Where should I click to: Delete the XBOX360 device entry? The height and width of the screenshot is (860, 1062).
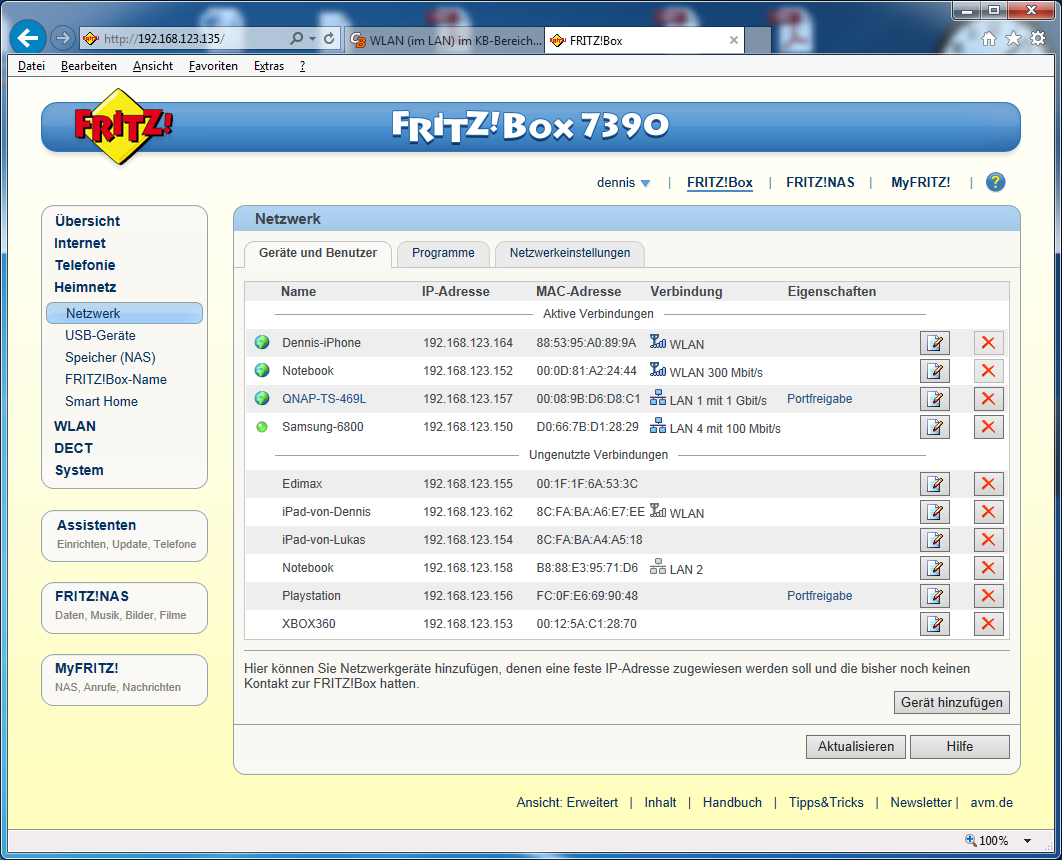(988, 624)
